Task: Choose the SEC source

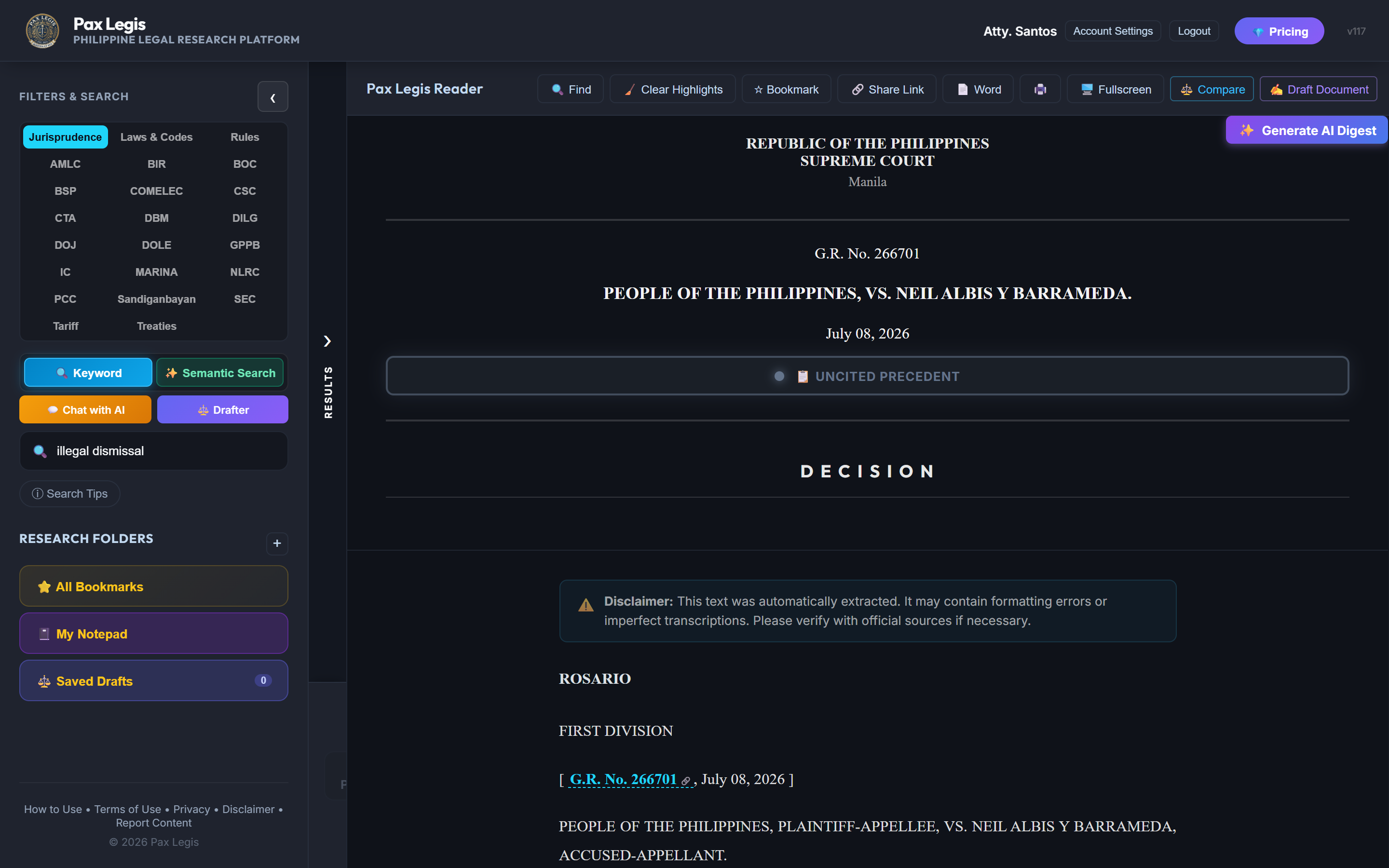Action: point(245,299)
